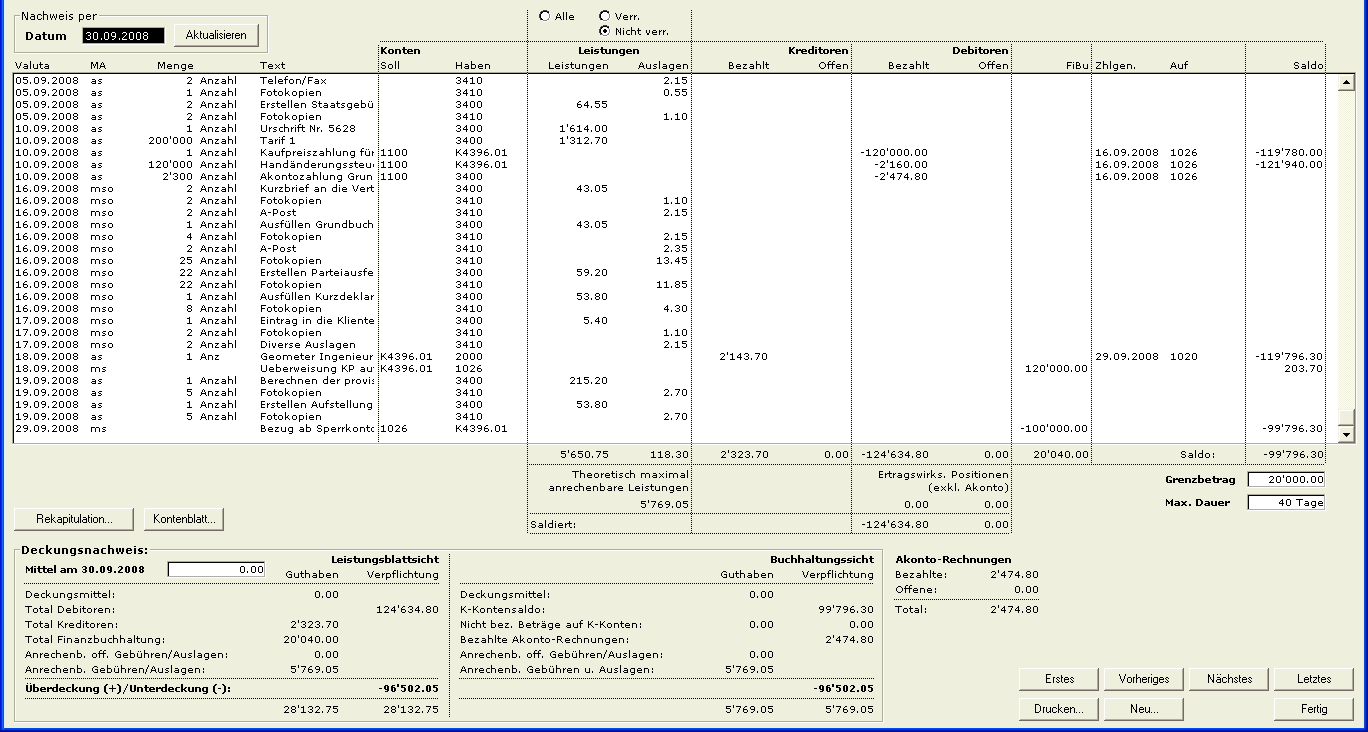Screen dimensions: 1368x732
Task: Click the Aktualisieren button
Action: point(216,35)
